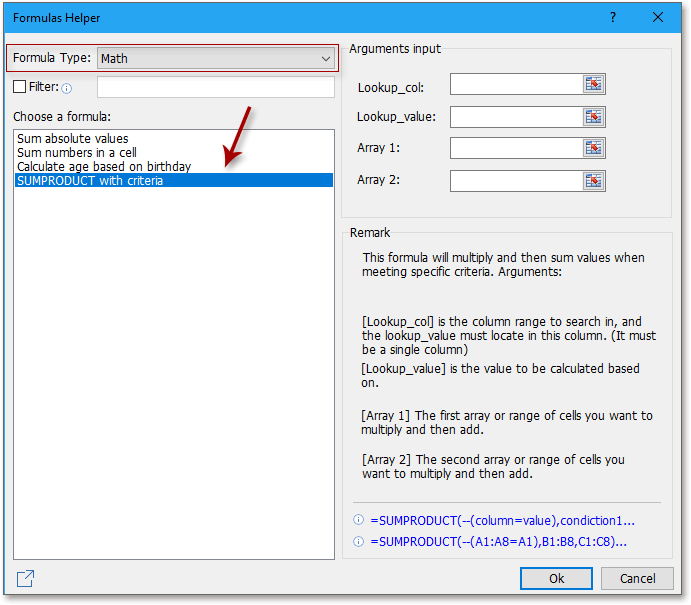The width and height of the screenshot is (691, 605).
Task: Select 'Sum absolute values' formula
Action: tap(73, 139)
